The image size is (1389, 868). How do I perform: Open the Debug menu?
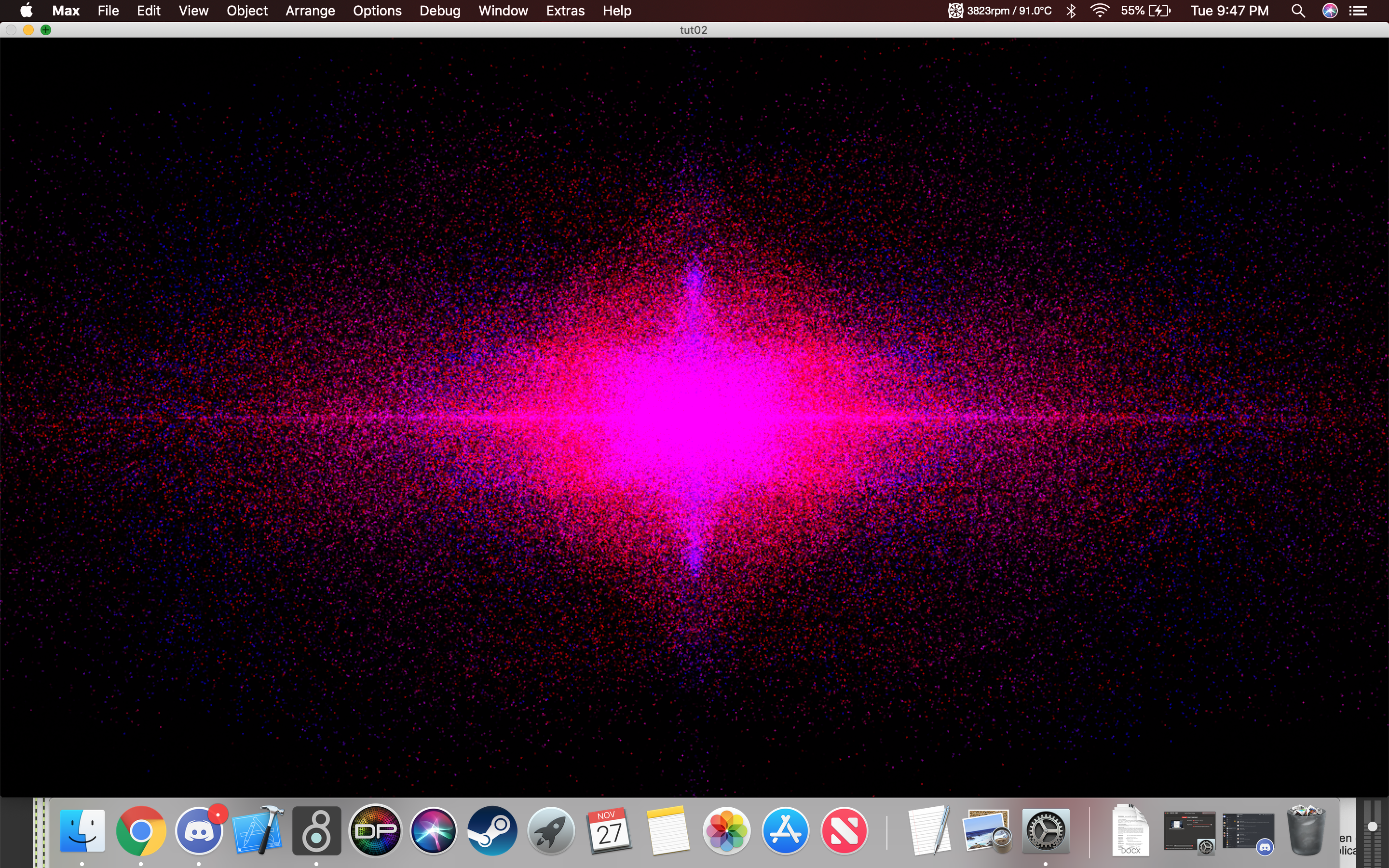440,10
